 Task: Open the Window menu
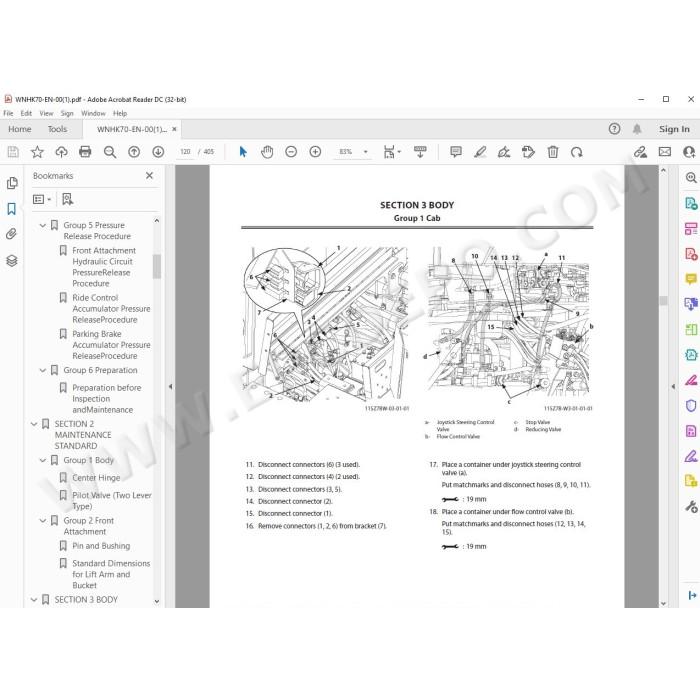pyautogui.click(x=93, y=113)
